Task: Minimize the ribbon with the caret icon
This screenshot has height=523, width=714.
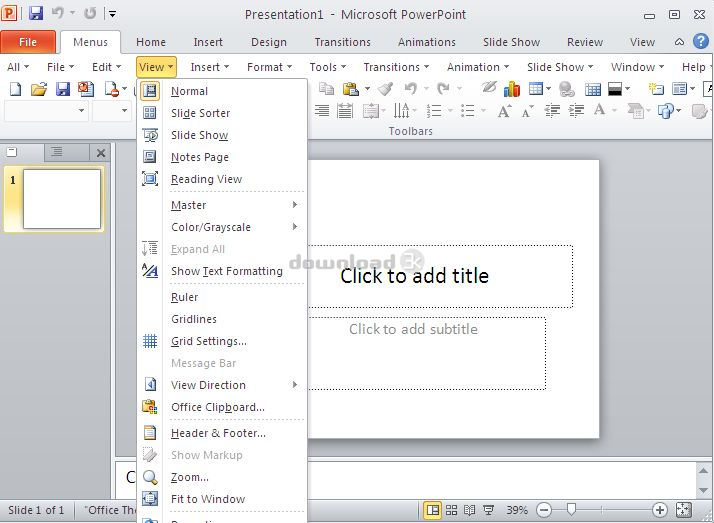Action: tap(679, 42)
